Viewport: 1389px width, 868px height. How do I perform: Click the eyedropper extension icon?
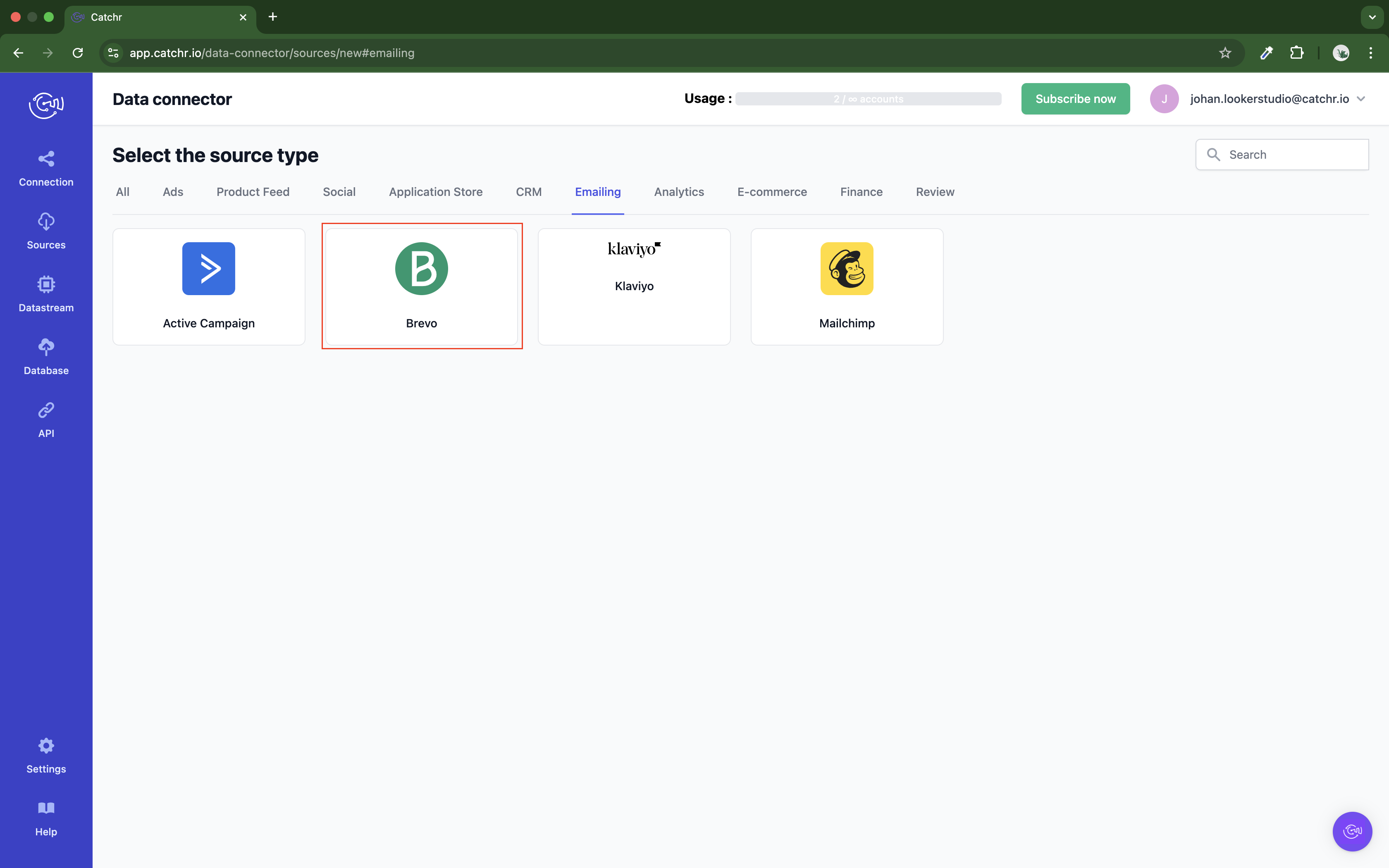(1266, 53)
